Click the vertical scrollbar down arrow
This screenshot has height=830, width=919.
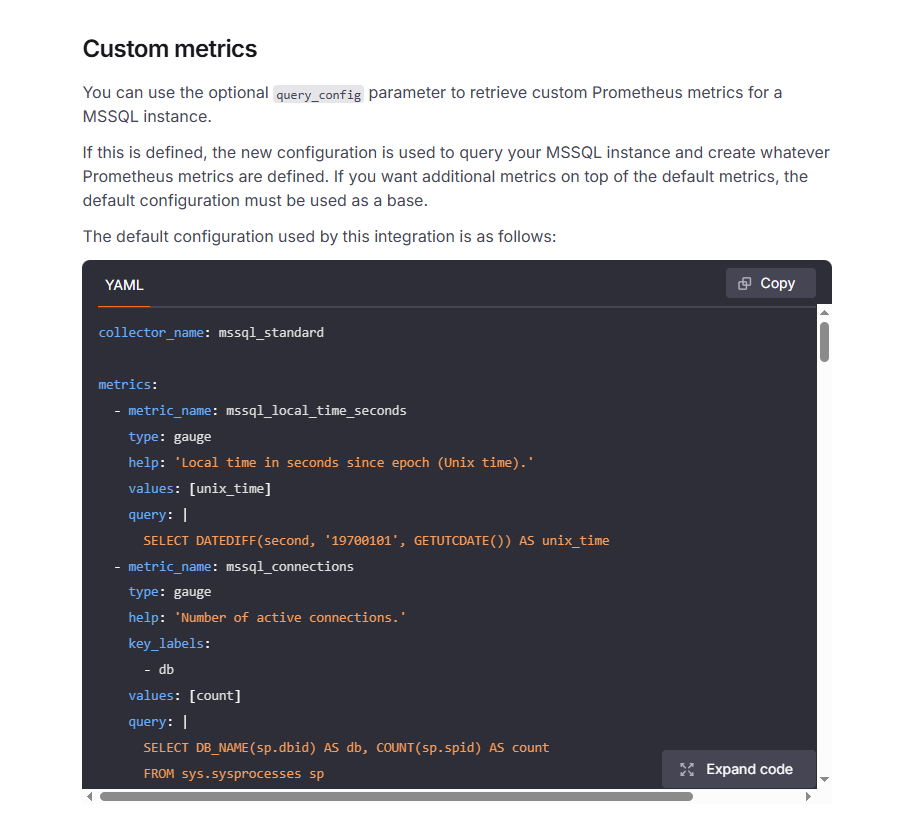click(824, 779)
